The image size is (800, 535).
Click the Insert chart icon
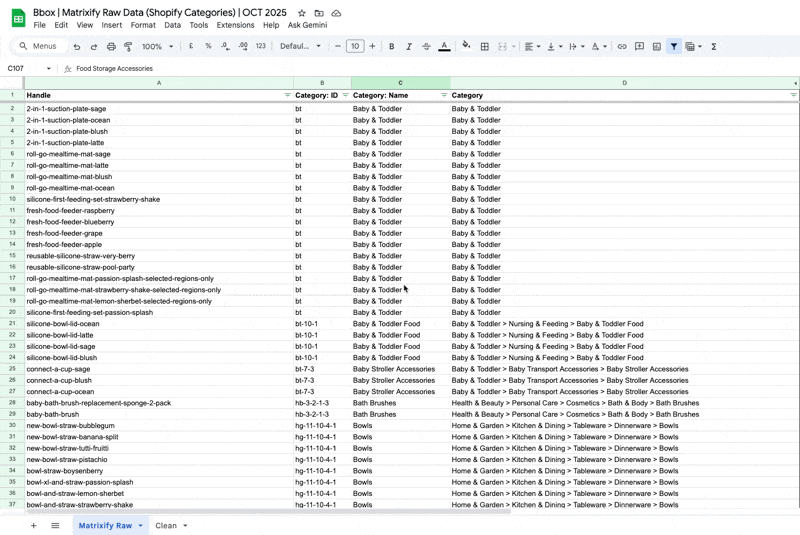tap(656, 46)
